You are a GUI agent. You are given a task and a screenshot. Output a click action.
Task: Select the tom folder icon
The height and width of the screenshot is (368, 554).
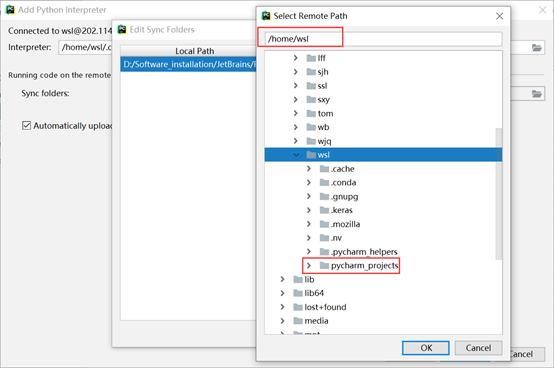pos(311,113)
